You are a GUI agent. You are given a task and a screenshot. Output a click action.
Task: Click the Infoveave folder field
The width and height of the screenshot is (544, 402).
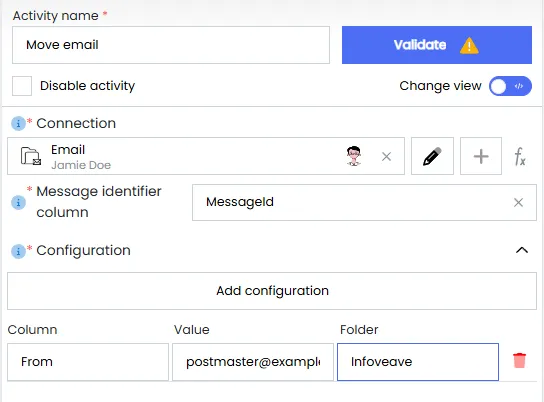pos(418,362)
